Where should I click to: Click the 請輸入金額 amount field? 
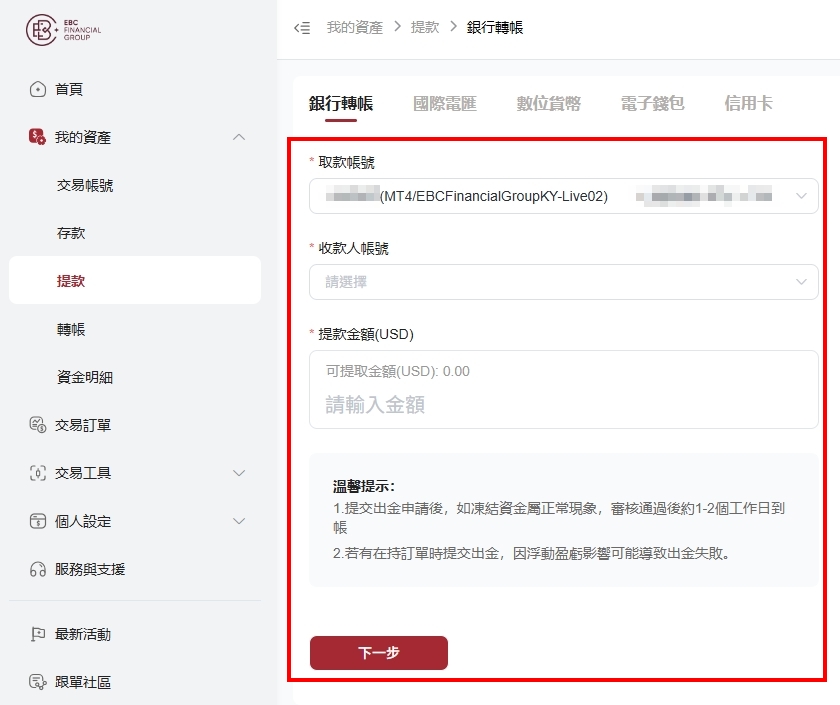pos(564,389)
